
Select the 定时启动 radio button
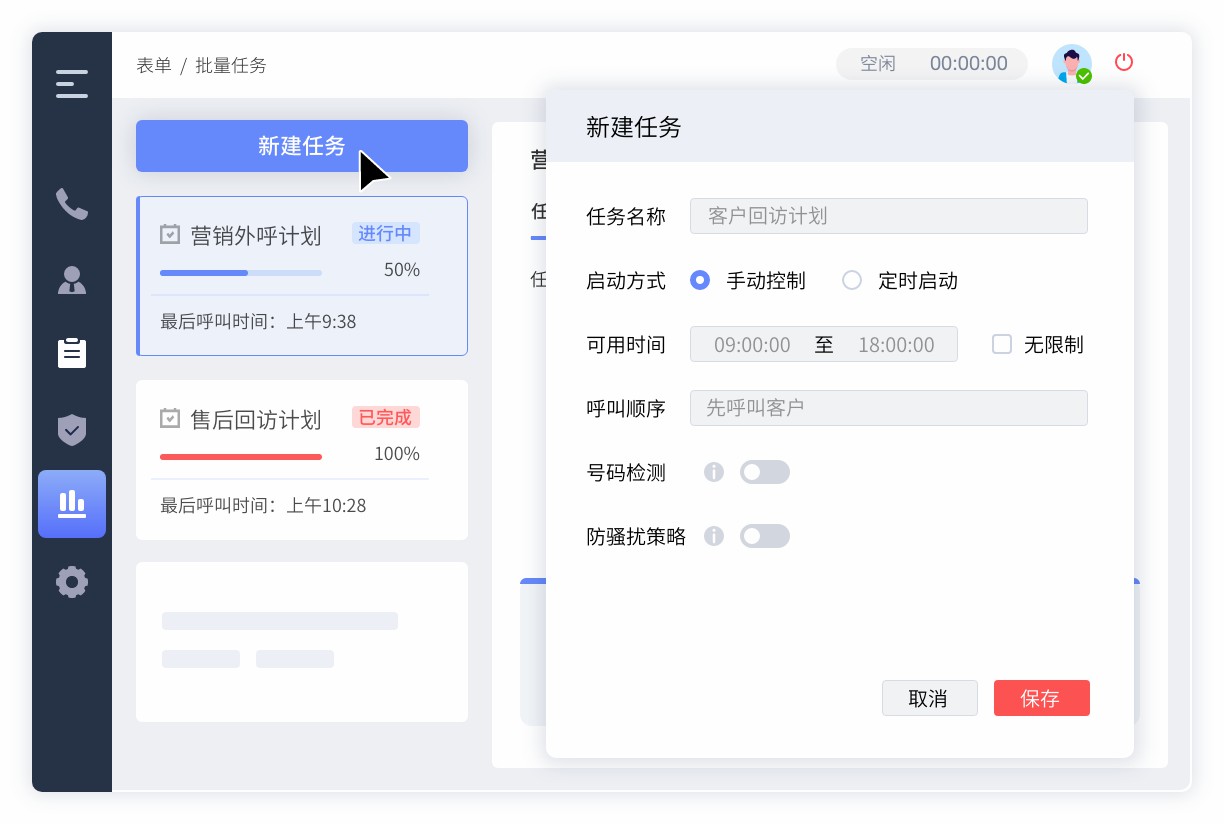pos(852,281)
